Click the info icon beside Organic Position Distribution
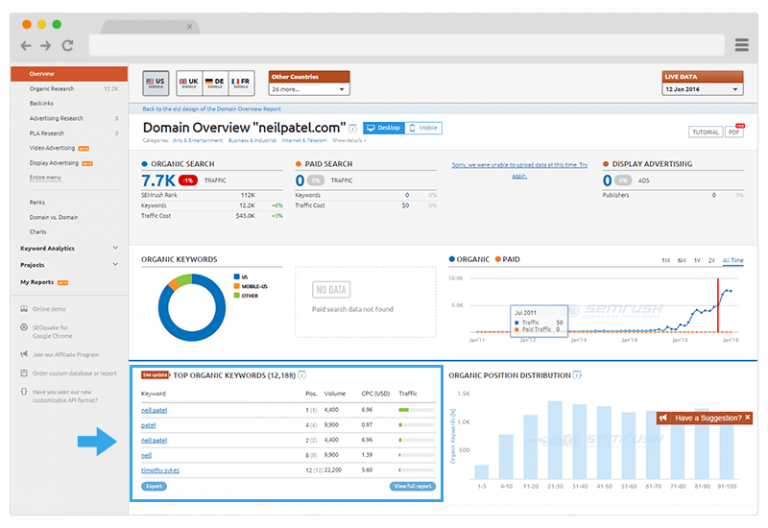 (580, 375)
